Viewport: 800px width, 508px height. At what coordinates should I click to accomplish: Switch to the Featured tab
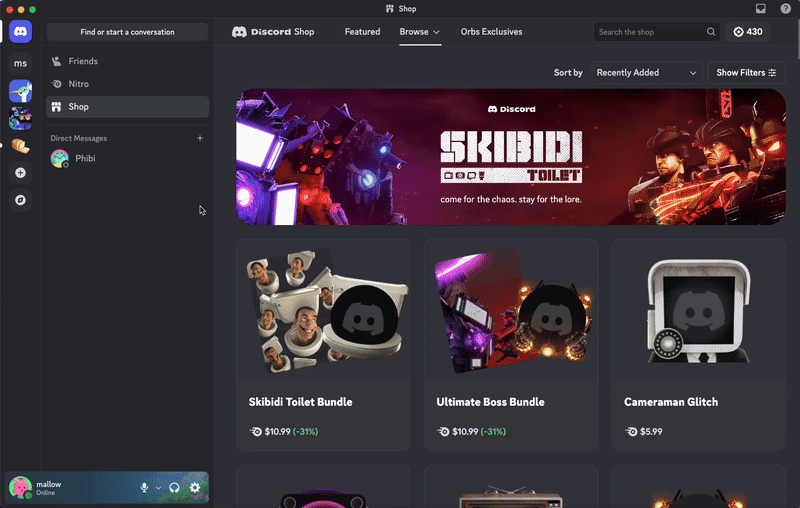(362, 32)
